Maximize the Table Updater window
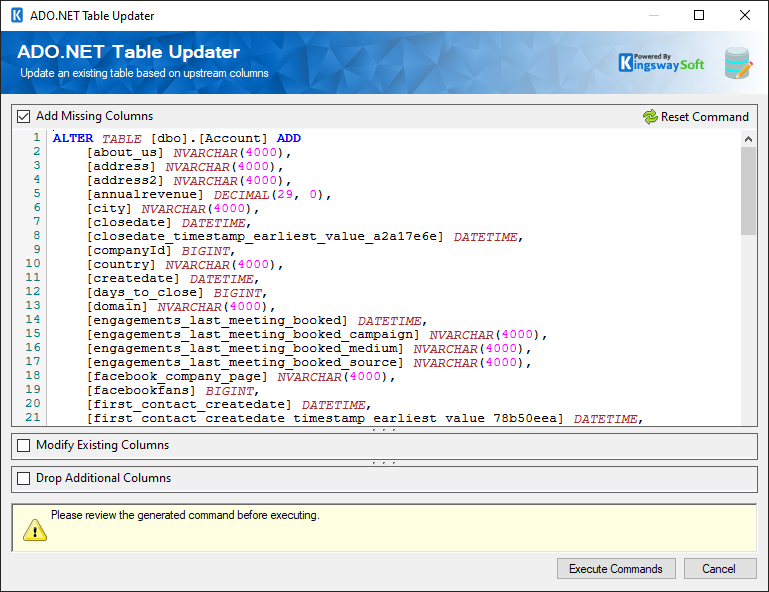The image size is (769, 592). pyautogui.click(x=699, y=16)
